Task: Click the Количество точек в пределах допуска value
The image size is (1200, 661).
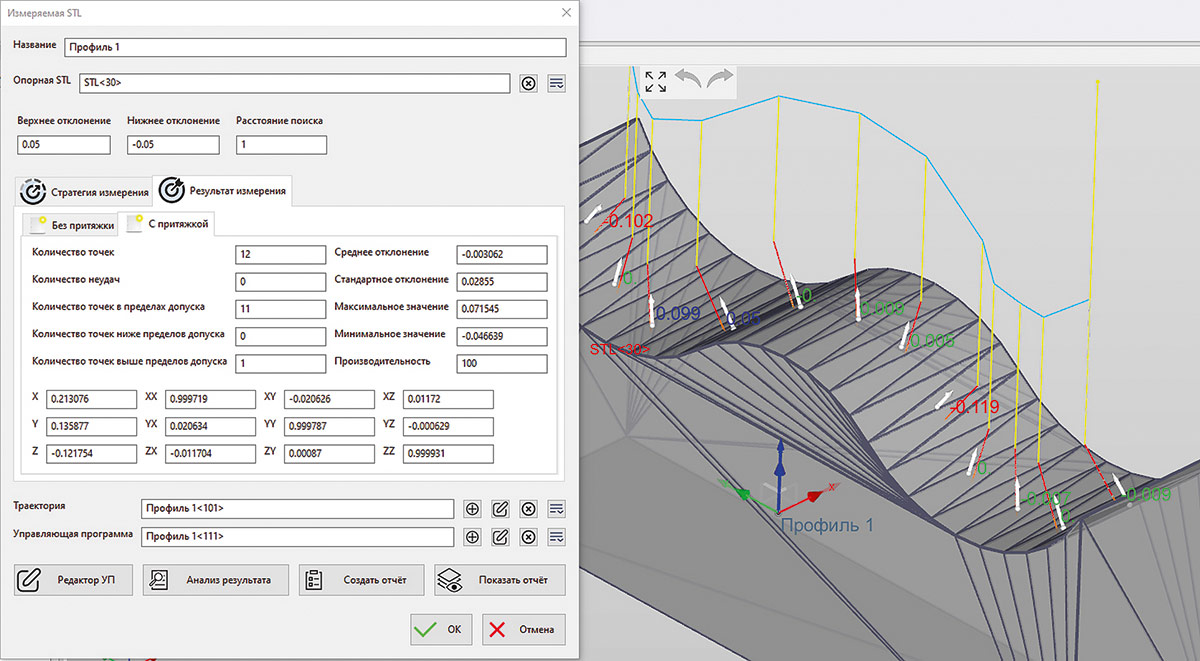Action: [281, 308]
